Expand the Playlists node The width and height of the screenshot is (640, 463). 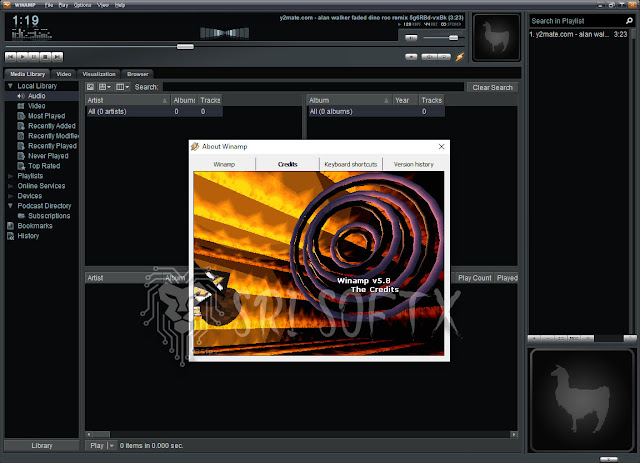pos(10,176)
